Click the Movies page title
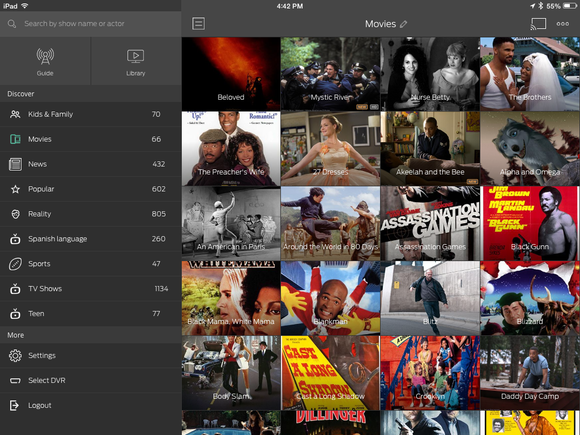 [380, 24]
